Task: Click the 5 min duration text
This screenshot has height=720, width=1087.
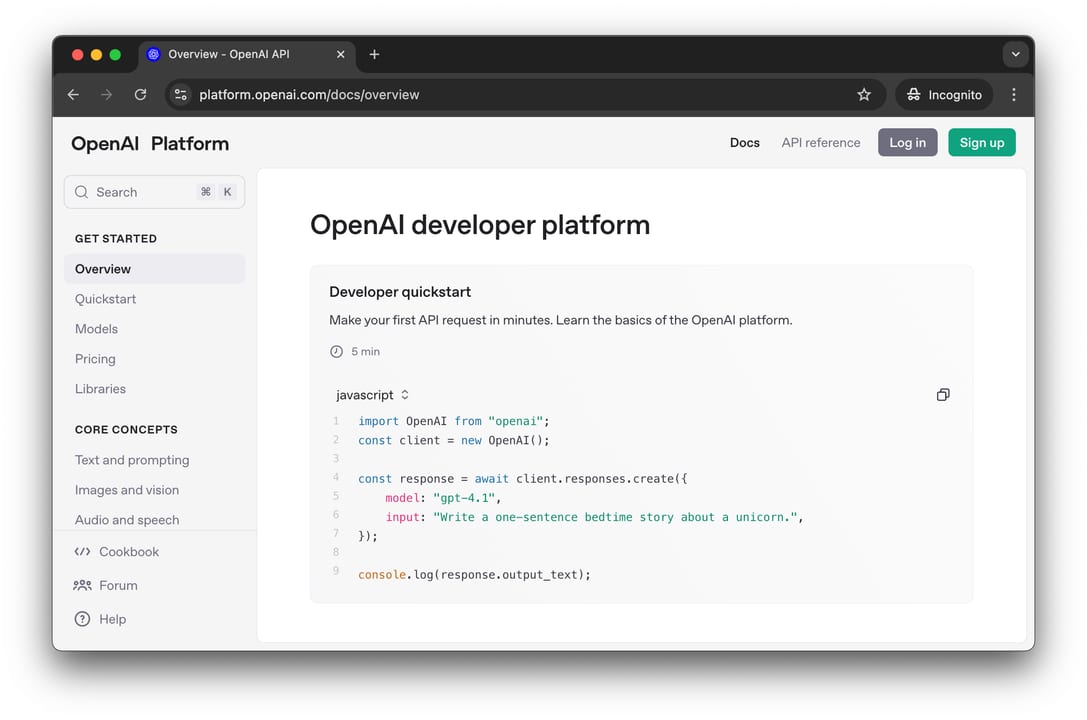Action: 365,351
